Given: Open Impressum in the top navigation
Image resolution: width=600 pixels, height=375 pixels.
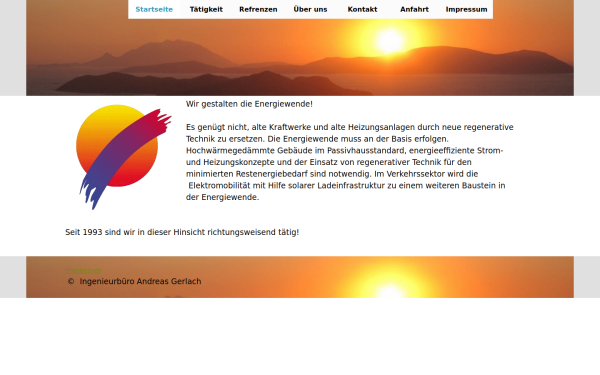Looking at the screenshot, I should 466,9.
